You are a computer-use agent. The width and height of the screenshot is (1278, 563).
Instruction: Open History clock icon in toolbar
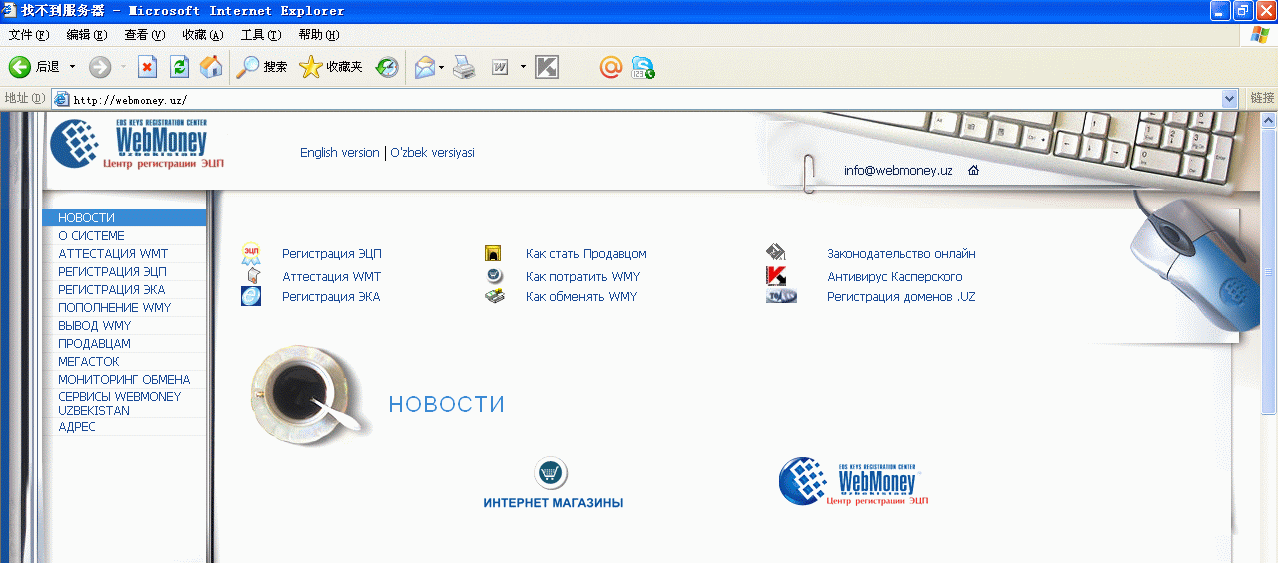(387, 67)
